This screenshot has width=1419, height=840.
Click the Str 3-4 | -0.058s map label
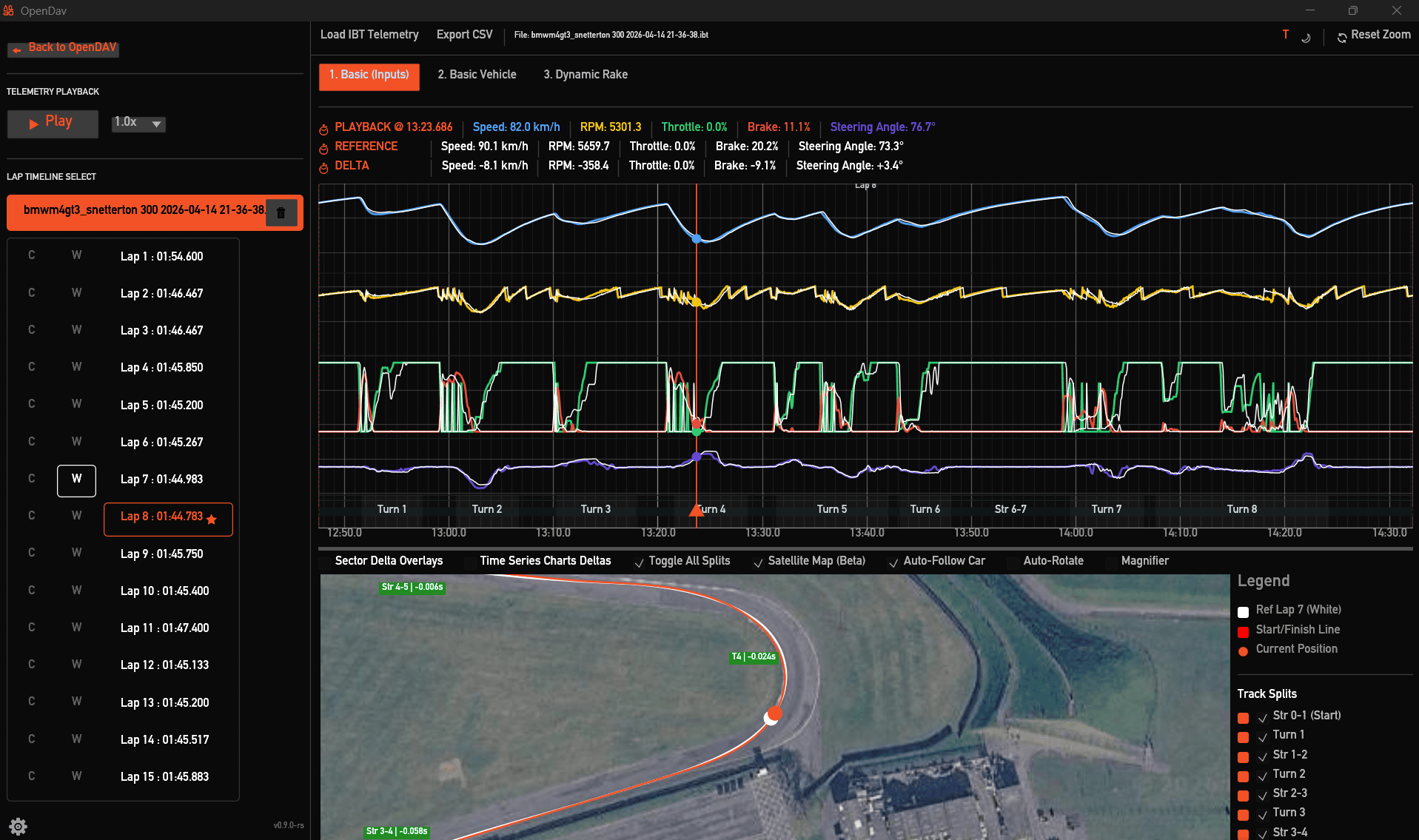[397, 831]
